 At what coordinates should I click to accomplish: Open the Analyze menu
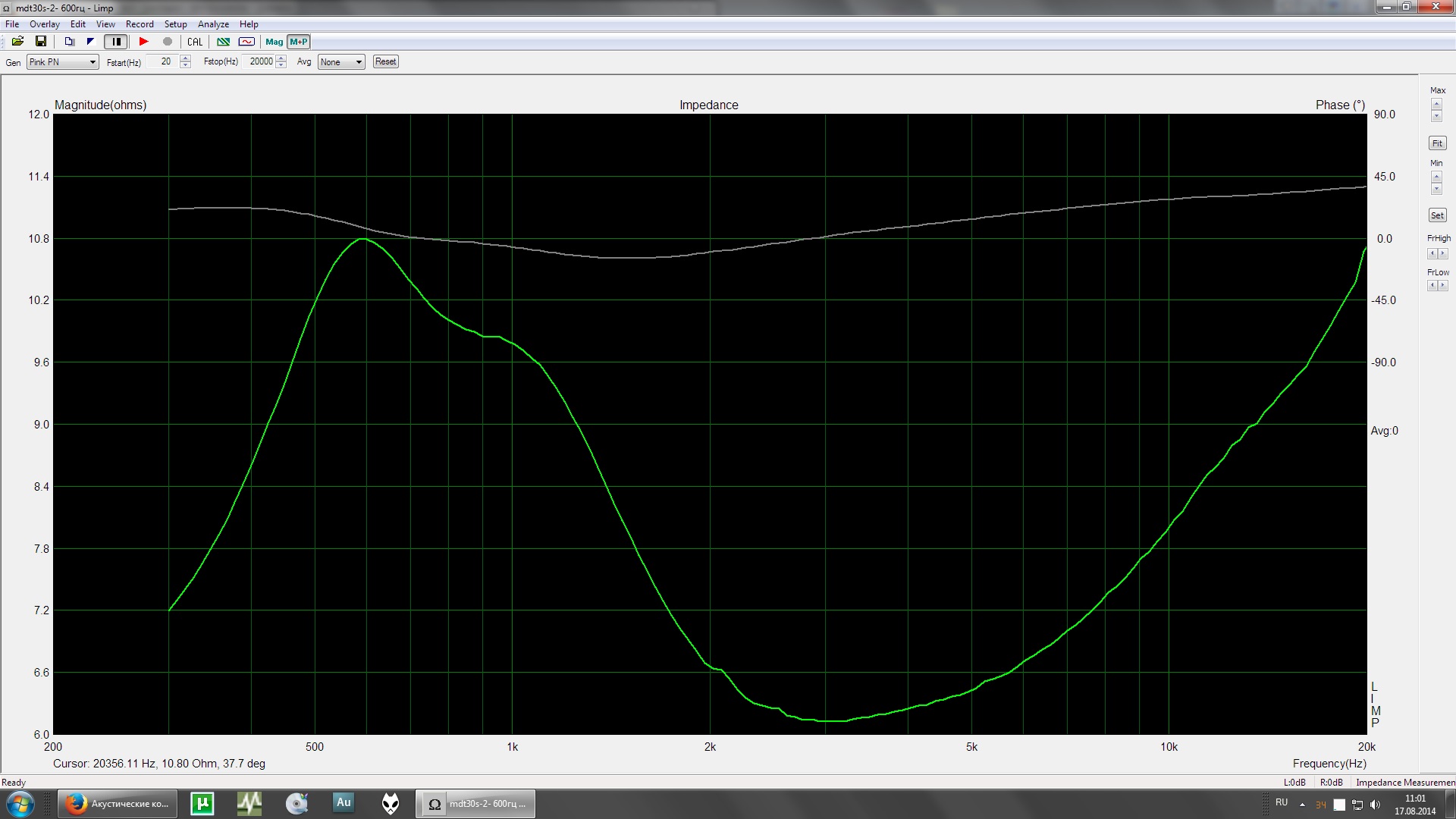(213, 24)
